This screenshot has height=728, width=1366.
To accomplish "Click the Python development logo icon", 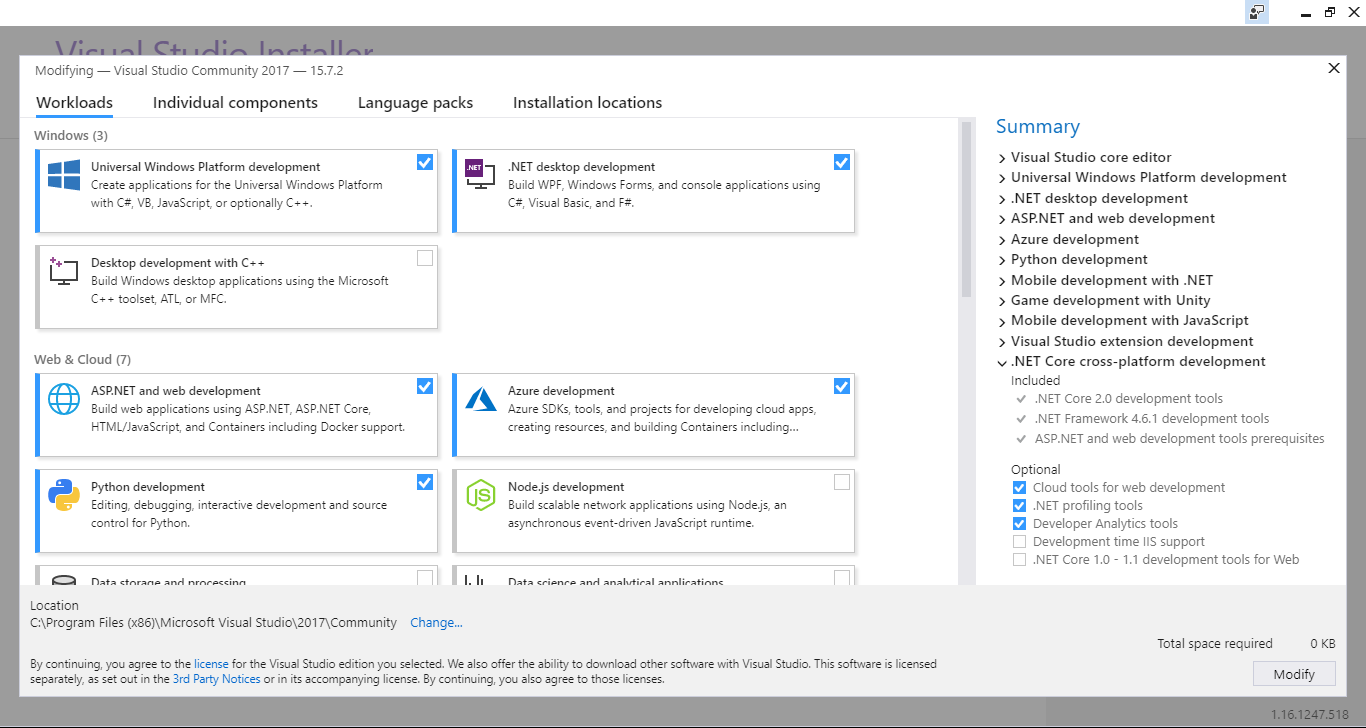I will (64, 495).
